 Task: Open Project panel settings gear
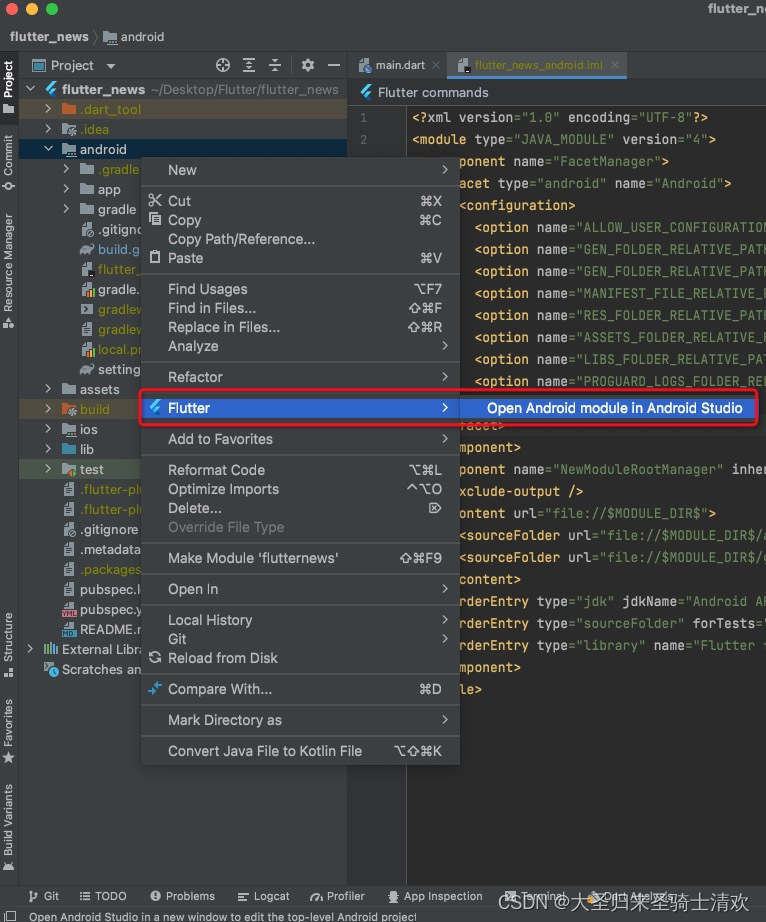click(307, 65)
